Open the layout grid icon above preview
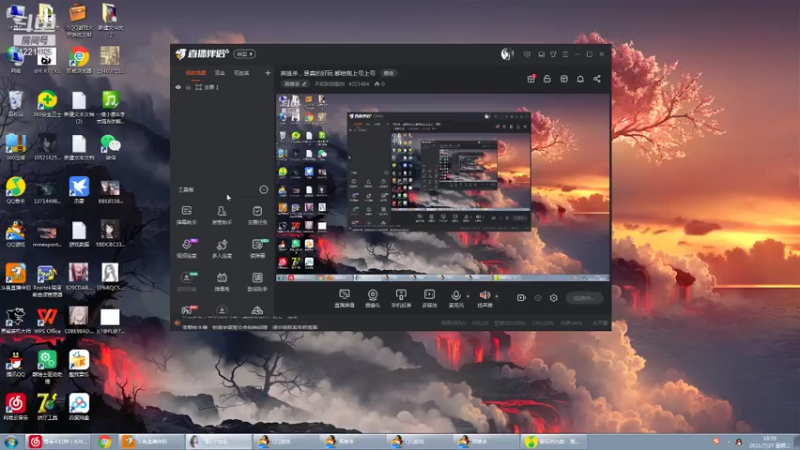Image resolution: width=800 pixels, height=450 pixels. [564, 79]
